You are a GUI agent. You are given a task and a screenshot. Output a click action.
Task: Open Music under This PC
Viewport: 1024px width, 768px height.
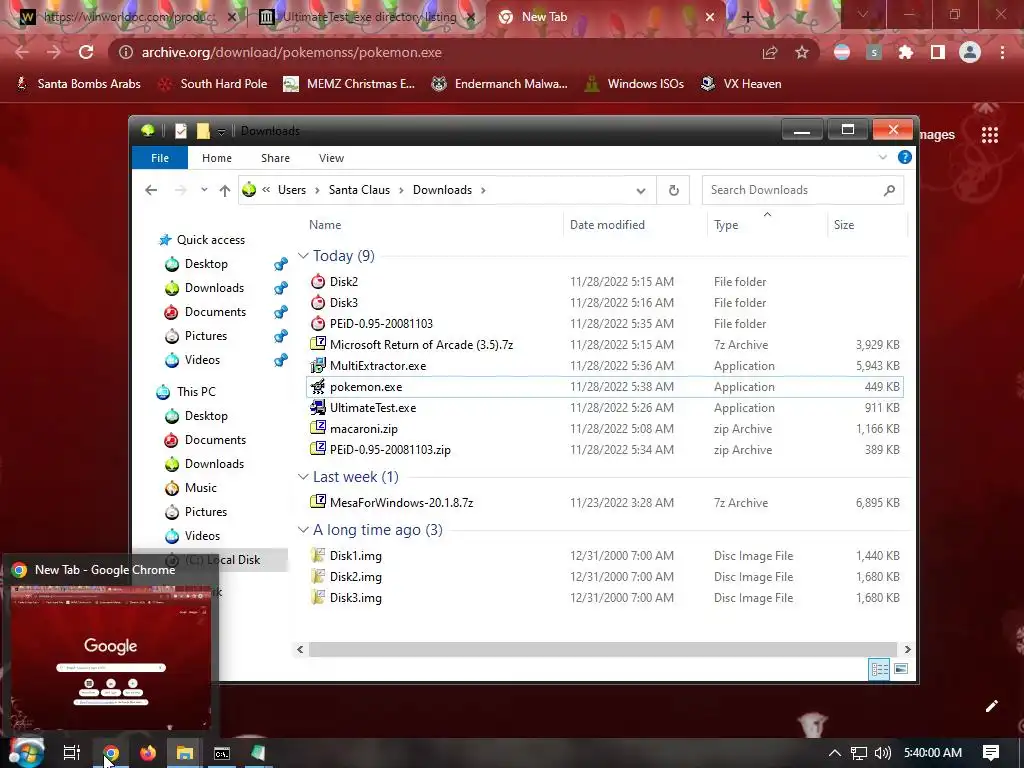tap(200, 488)
